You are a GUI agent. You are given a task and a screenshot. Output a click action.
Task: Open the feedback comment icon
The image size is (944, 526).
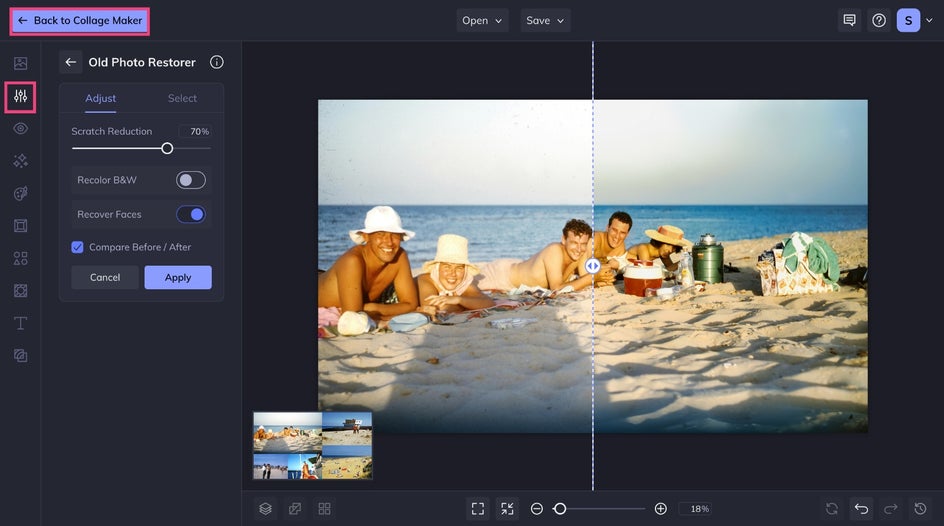pos(849,20)
